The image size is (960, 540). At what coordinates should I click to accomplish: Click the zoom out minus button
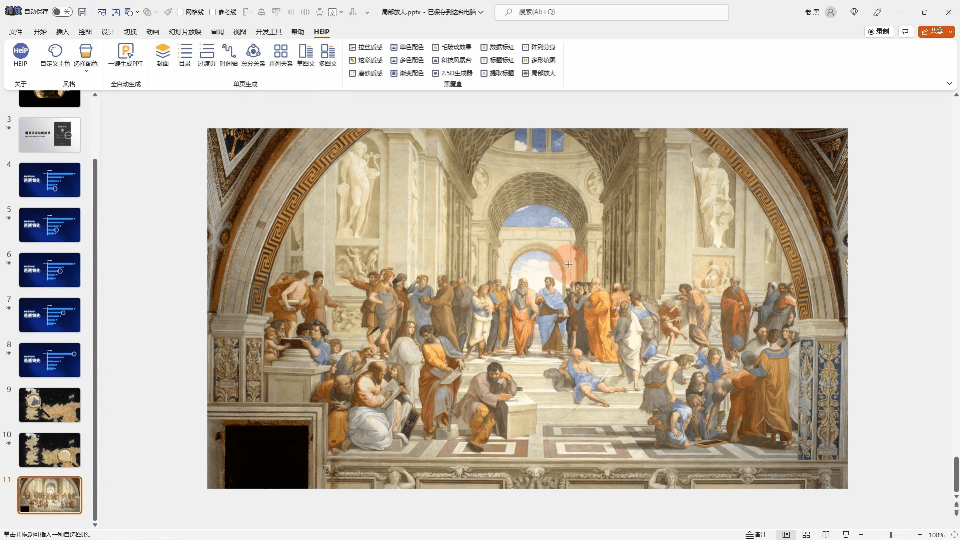(x=861, y=534)
